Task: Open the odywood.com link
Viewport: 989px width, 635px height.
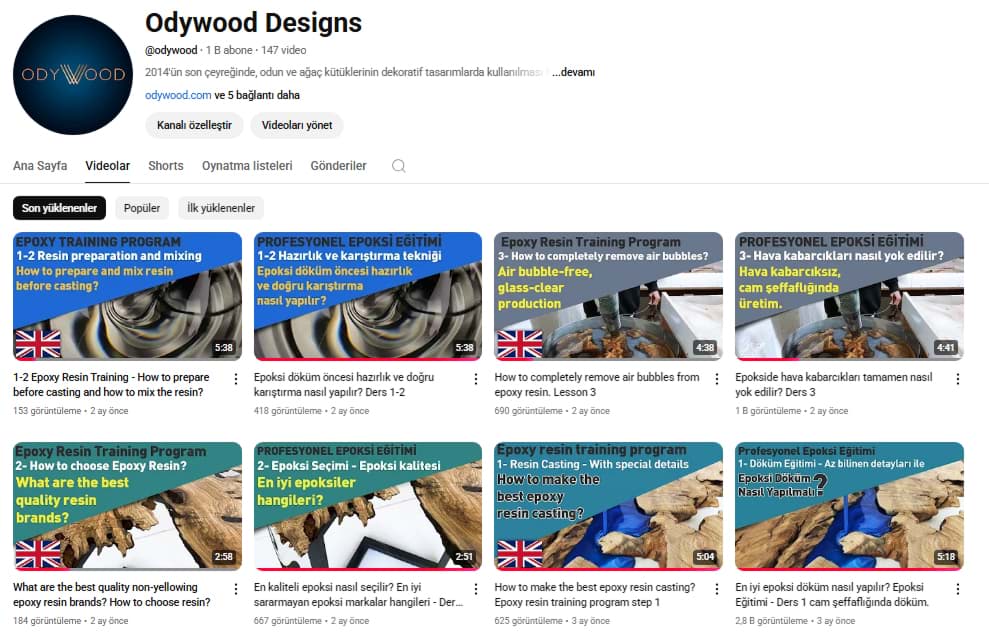Action: coord(178,95)
